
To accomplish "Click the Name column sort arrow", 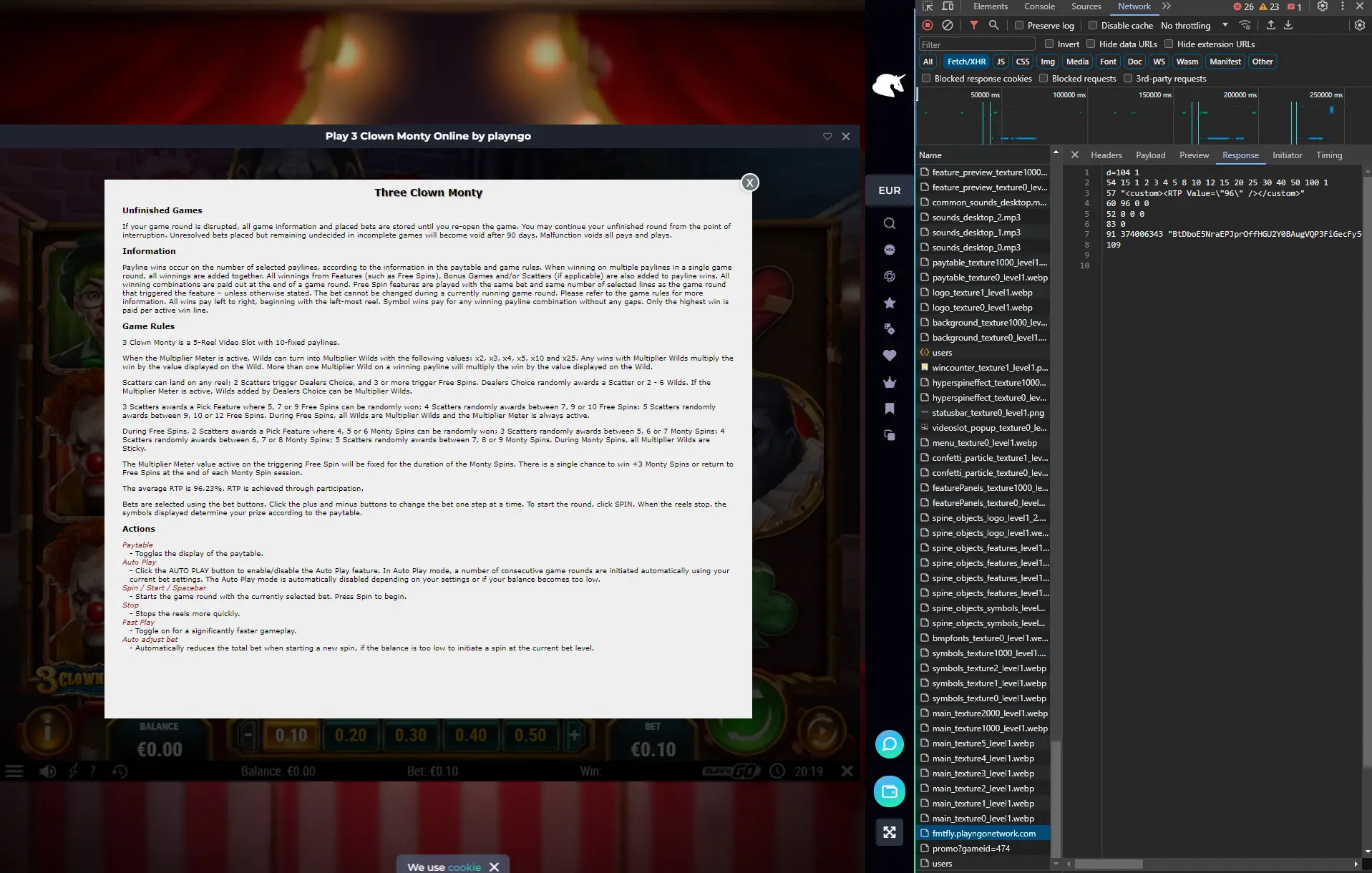I will (x=1056, y=152).
